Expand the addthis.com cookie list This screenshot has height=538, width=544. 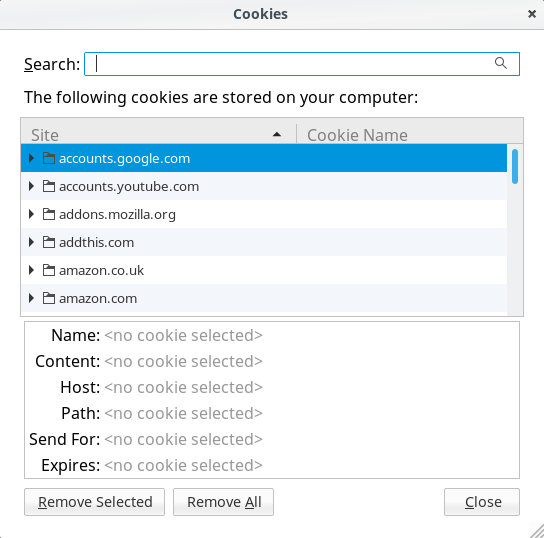[32, 242]
